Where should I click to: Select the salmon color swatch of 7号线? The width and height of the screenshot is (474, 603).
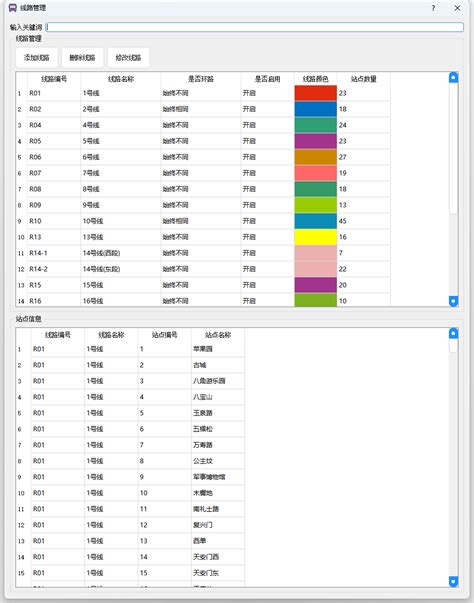click(316, 173)
